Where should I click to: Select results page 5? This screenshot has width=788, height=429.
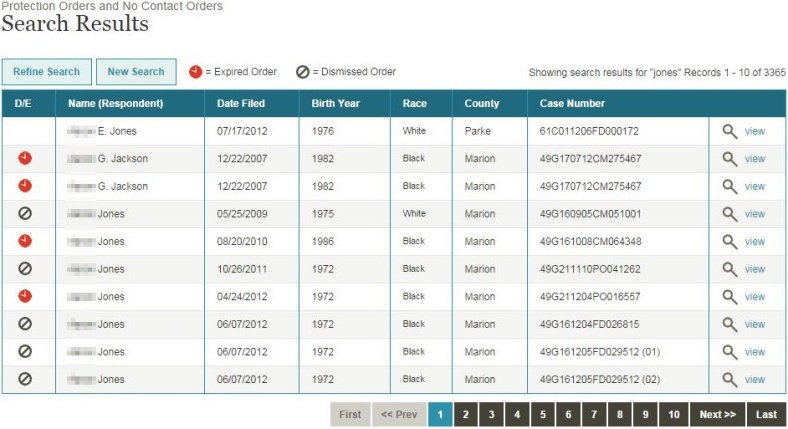(542, 415)
